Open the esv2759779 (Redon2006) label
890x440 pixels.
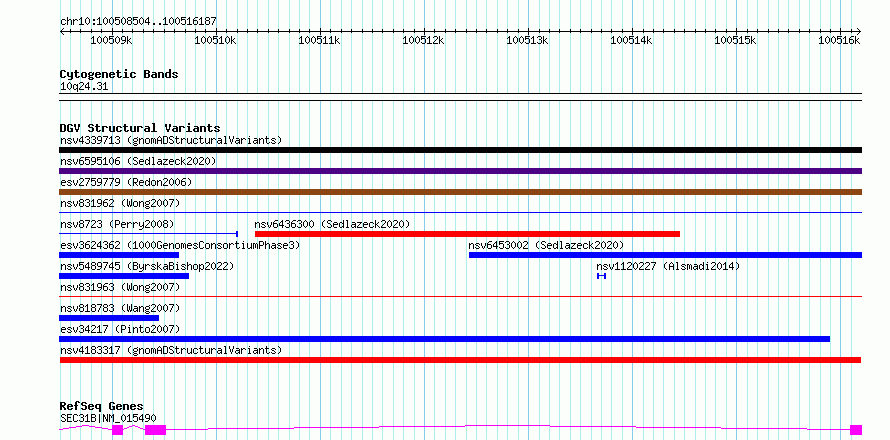pos(126,182)
